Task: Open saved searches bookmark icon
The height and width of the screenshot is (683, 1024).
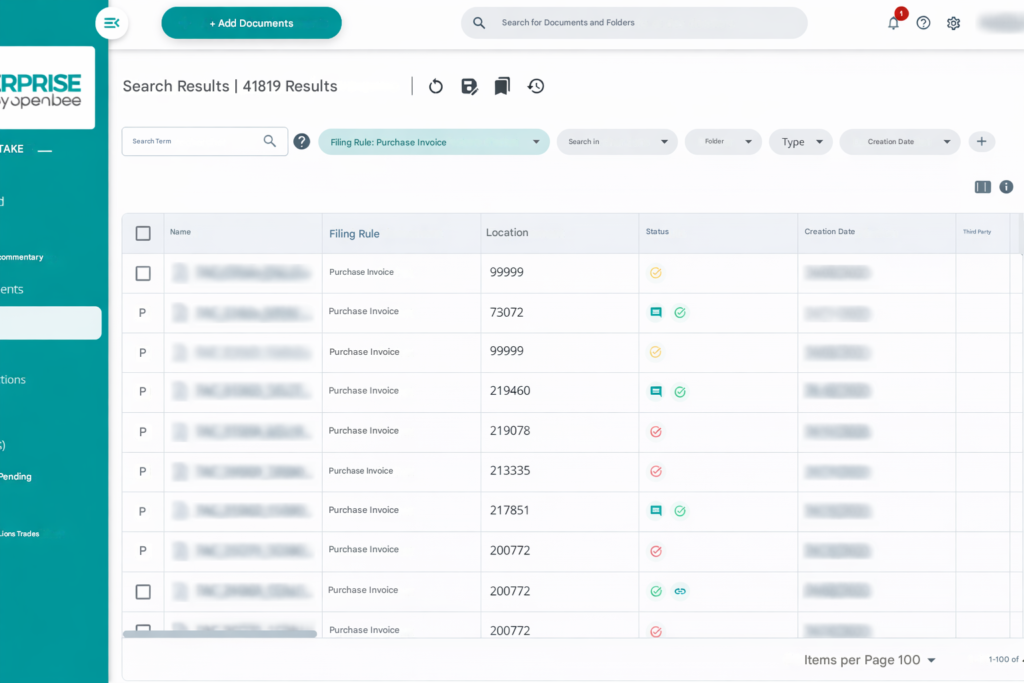Action: click(502, 86)
